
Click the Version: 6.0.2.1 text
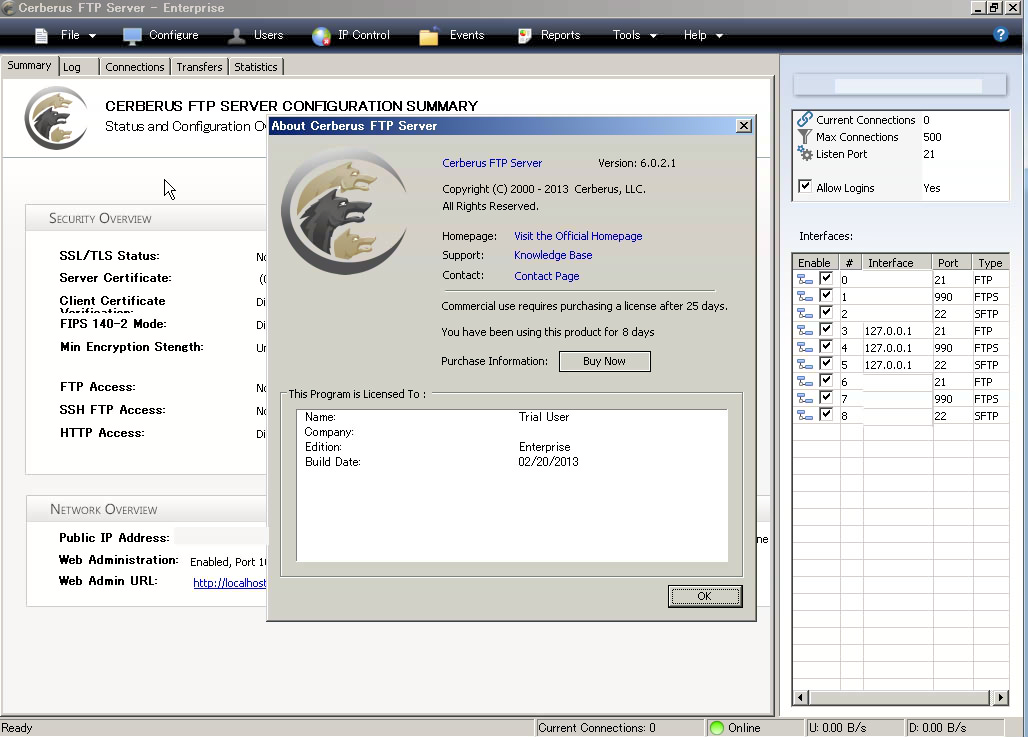(637, 163)
